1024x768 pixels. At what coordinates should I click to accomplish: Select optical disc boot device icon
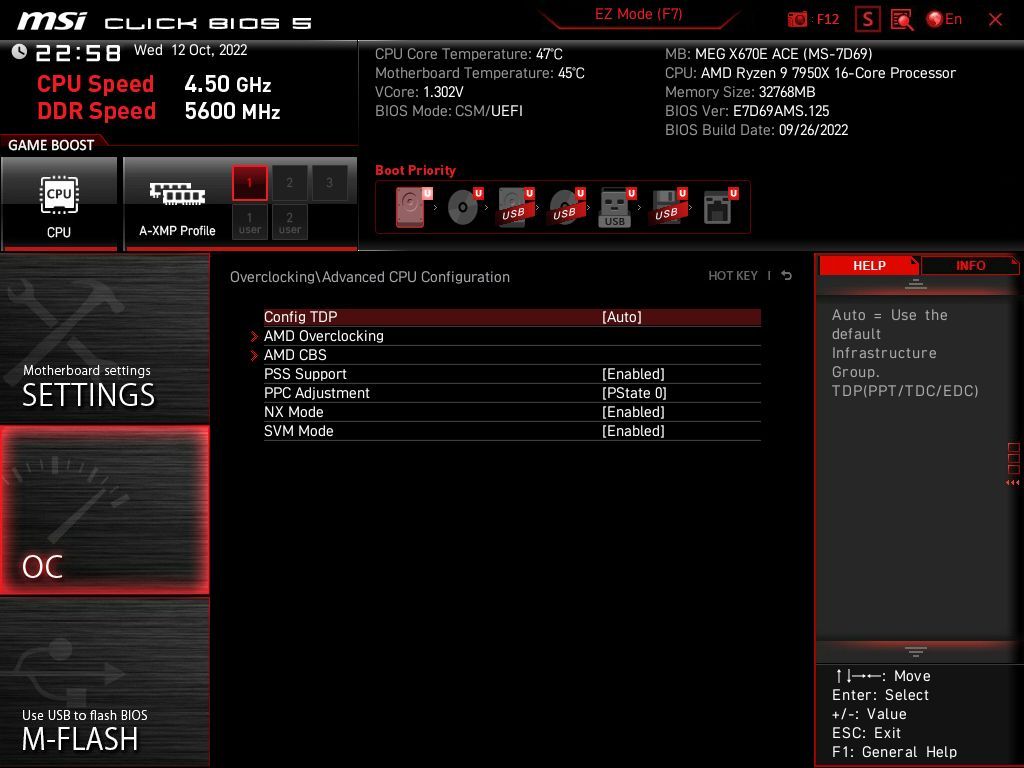[x=465, y=207]
